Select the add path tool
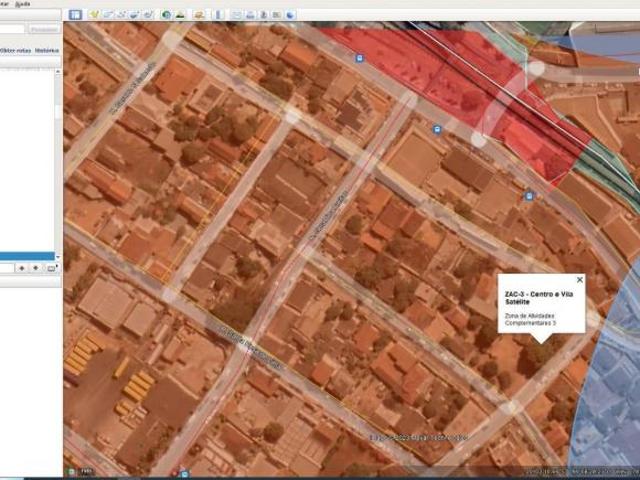 click(x=121, y=15)
